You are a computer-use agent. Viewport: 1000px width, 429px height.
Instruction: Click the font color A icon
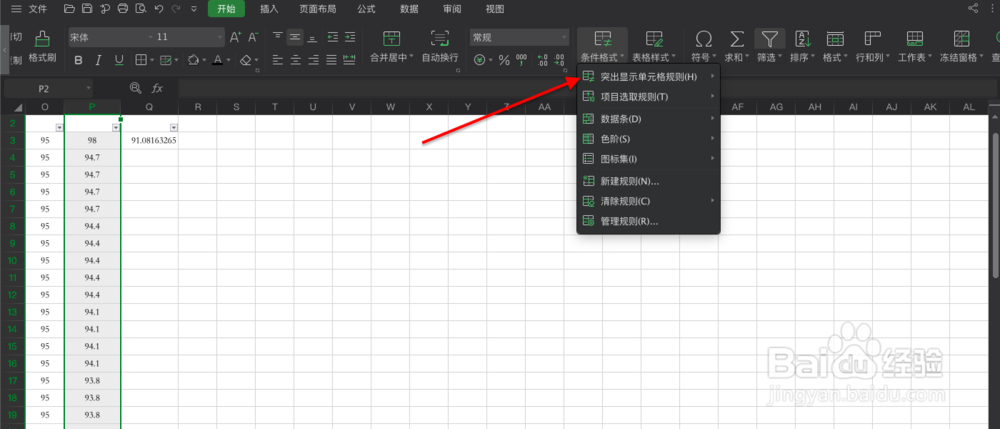218,60
